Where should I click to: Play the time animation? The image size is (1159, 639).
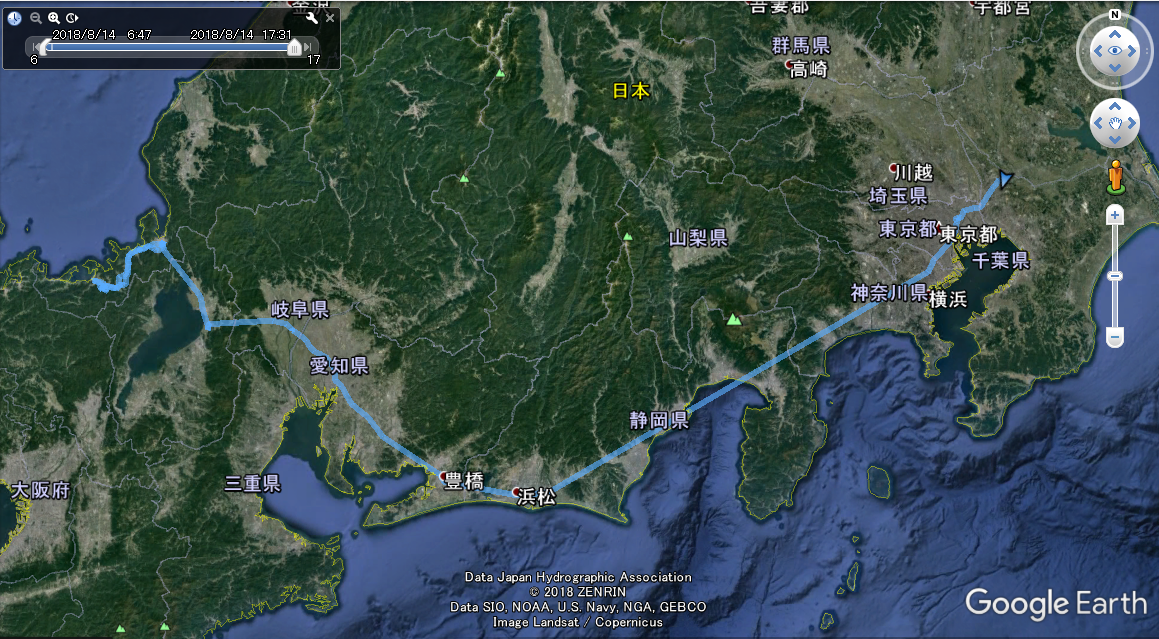click(x=72, y=18)
